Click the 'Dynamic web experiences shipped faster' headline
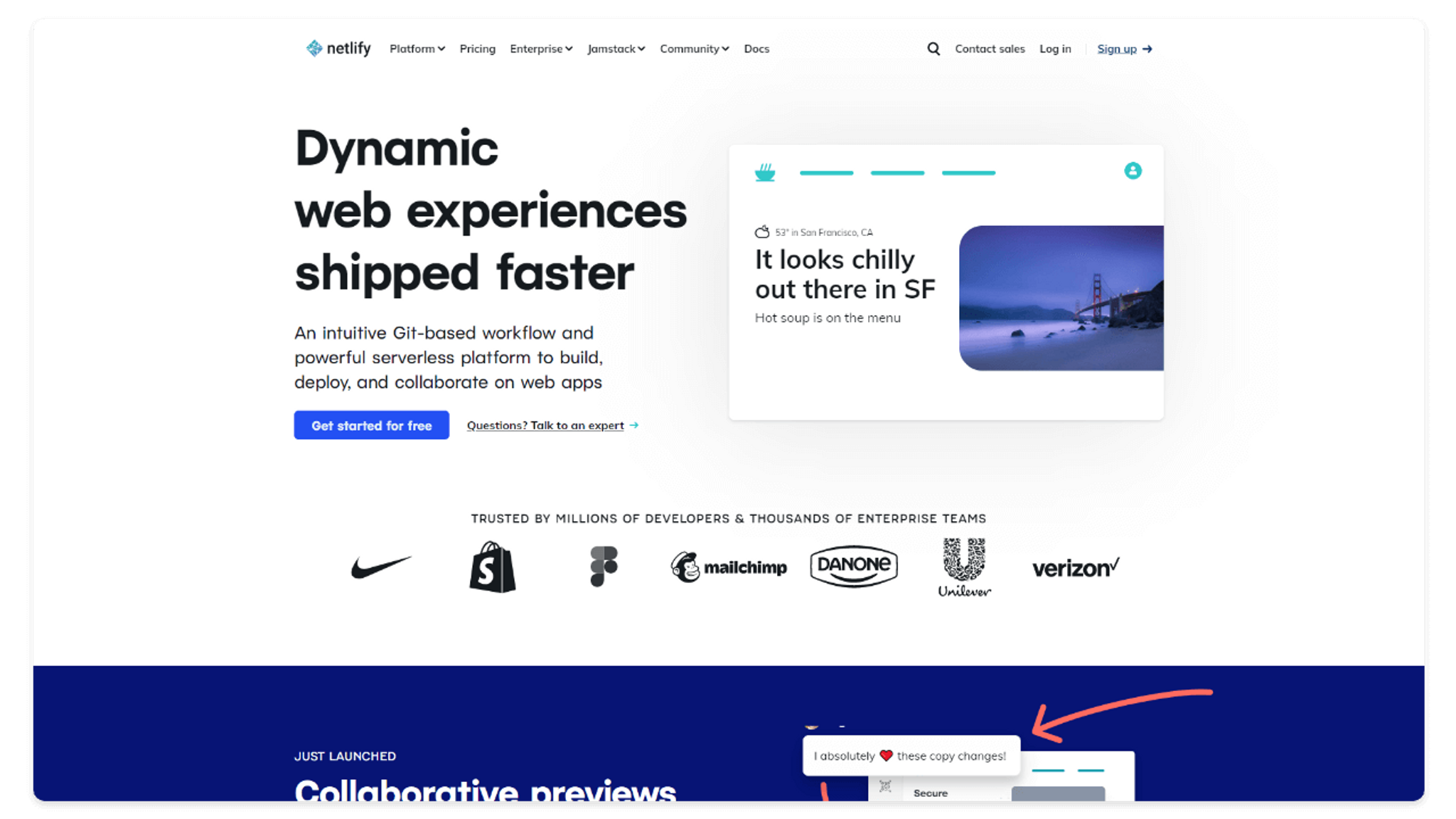This screenshot has height=819, width=1456. coord(491,210)
